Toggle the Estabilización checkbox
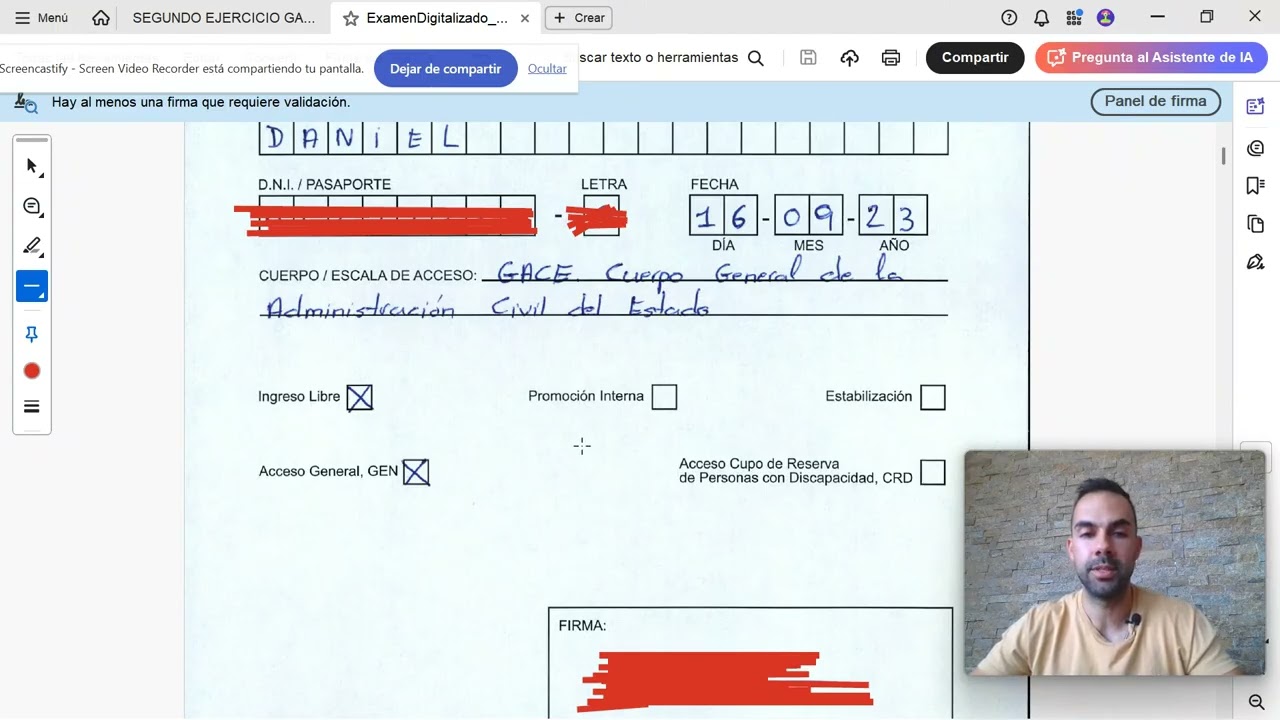This screenshot has height=720, width=1280. tap(932, 397)
